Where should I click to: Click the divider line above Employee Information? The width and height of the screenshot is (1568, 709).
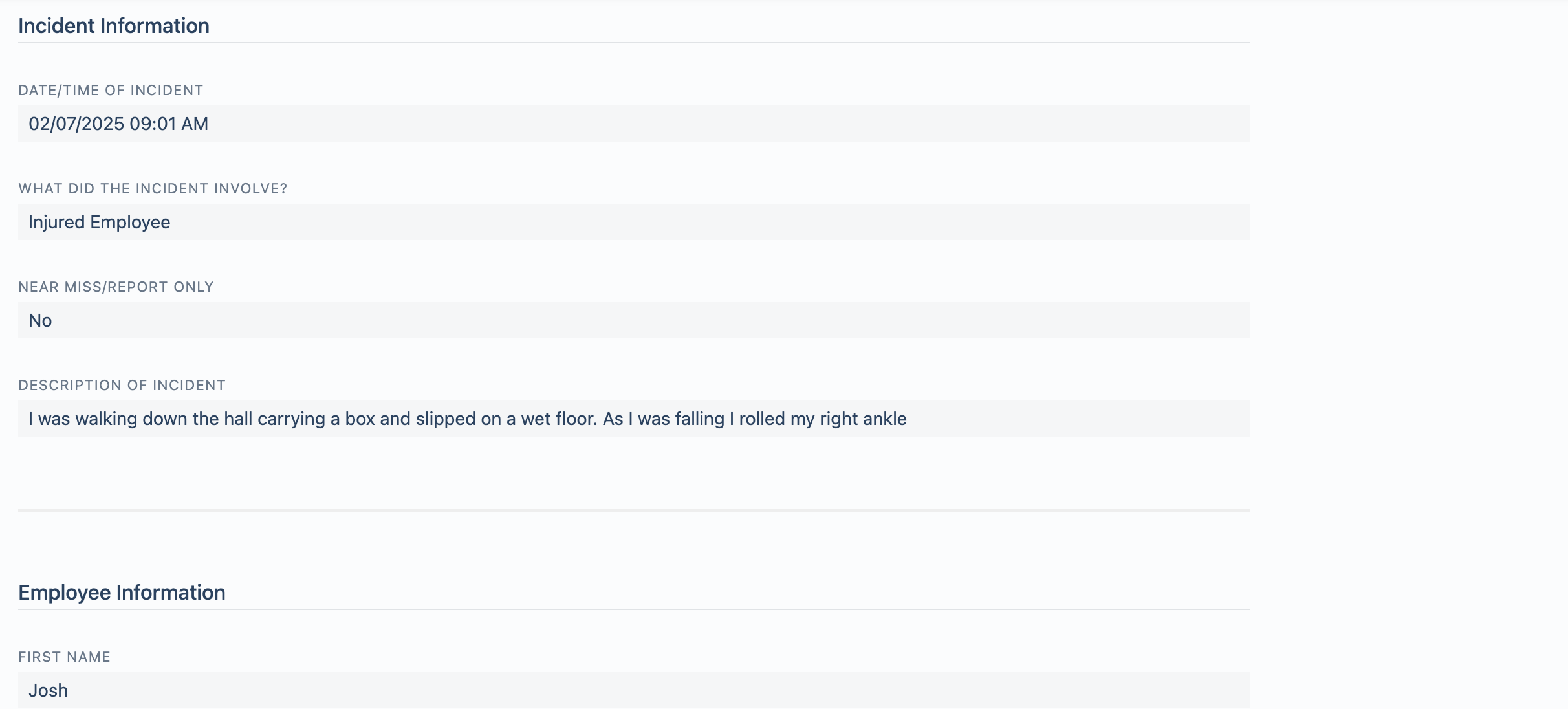[x=634, y=510]
